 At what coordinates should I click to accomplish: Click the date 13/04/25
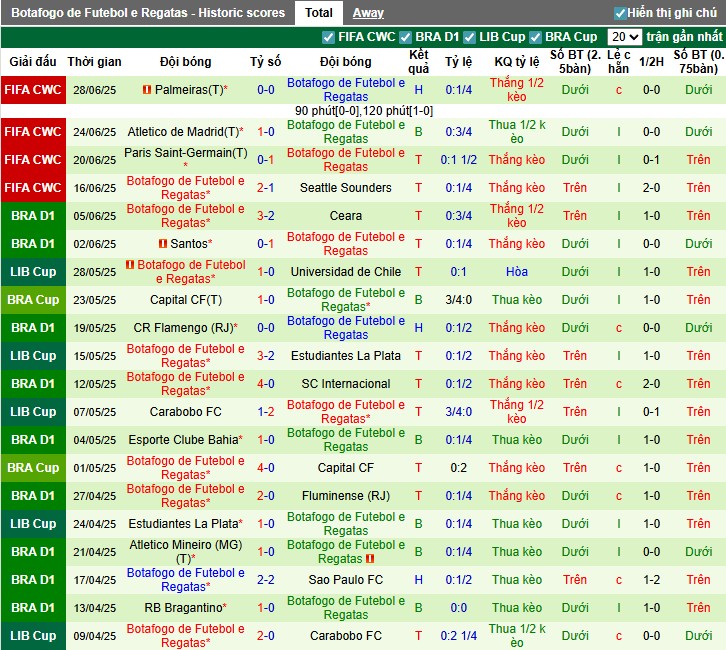[94, 608]
